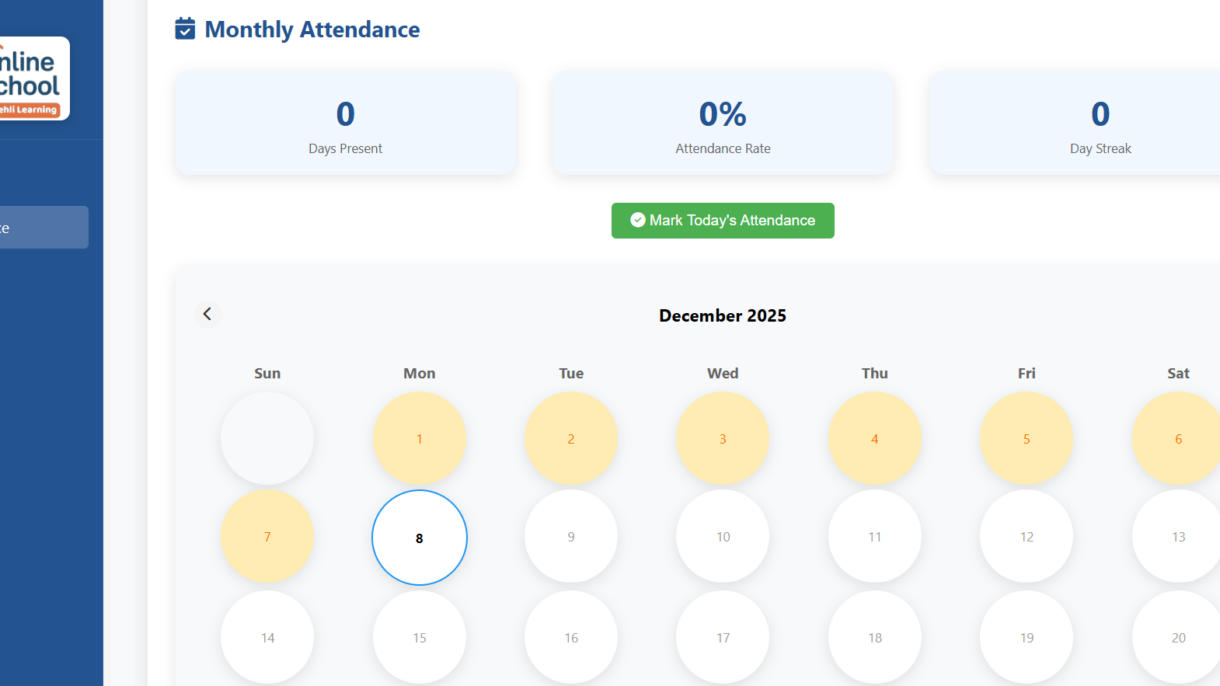
Task: Click the Monthly Attendance calendar-check icon
Action: 185,29
